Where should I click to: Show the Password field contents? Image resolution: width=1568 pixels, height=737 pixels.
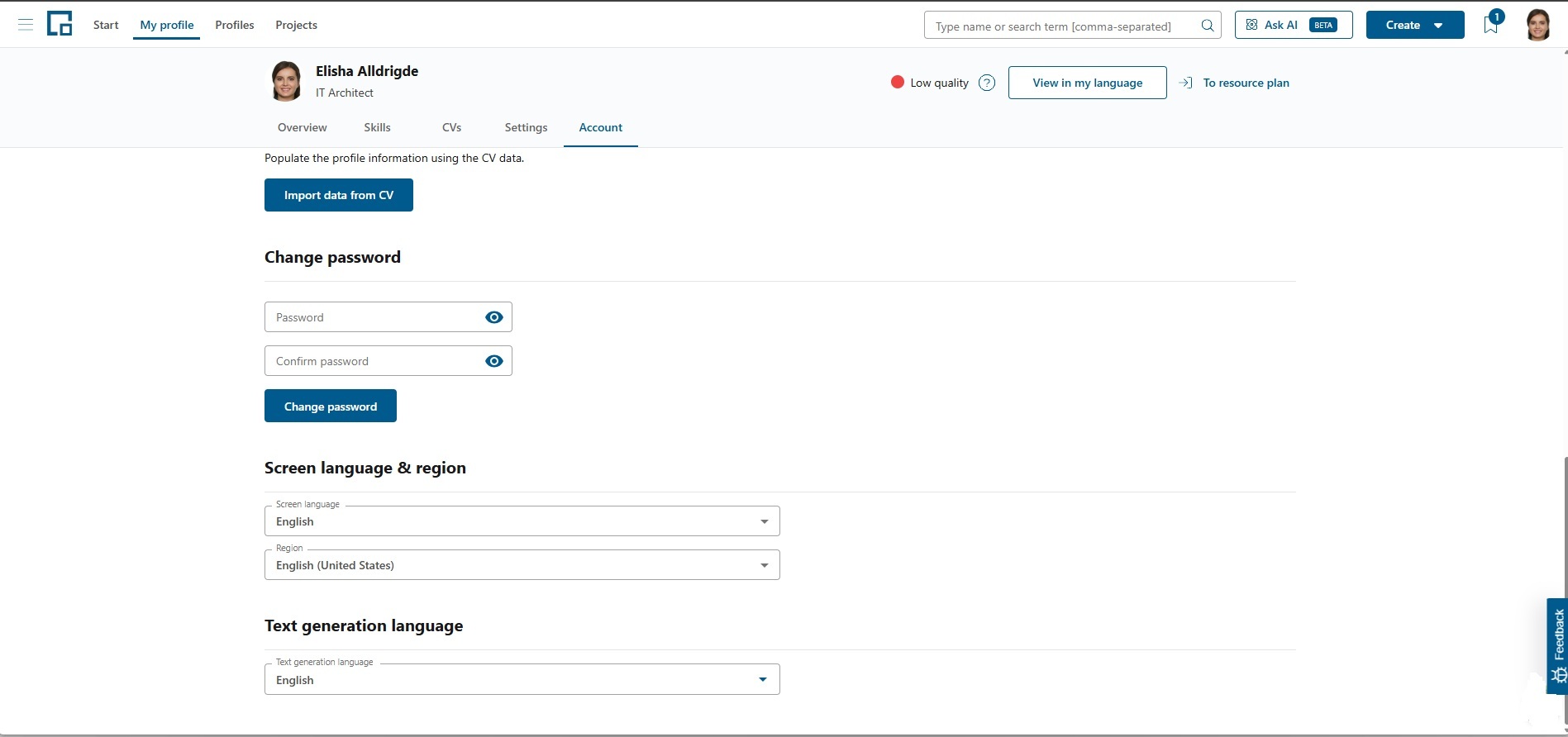click(494, 317)
